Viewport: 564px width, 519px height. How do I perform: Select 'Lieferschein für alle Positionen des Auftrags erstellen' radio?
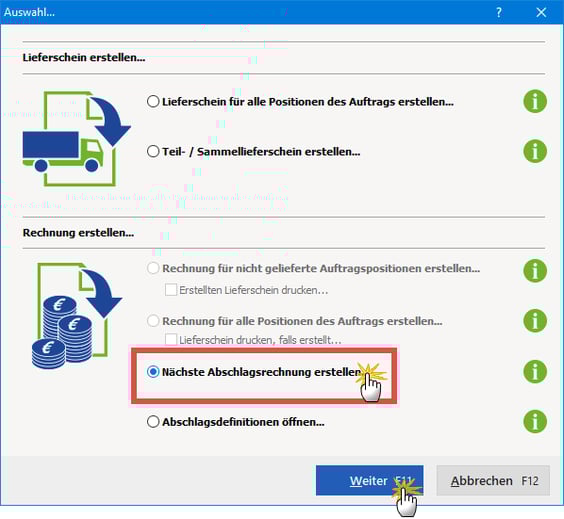pyautogui.click(x=153, y=101)
